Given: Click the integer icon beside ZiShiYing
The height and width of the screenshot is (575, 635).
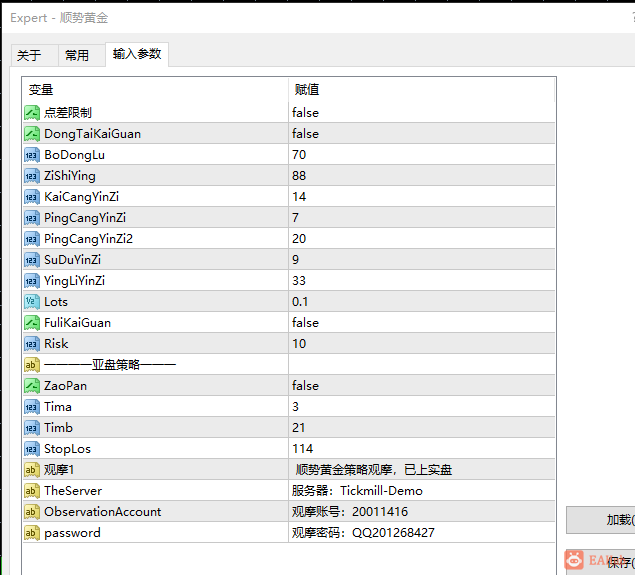Looking at the screenshot, I should pyautogui.click(x=32, y=176).
